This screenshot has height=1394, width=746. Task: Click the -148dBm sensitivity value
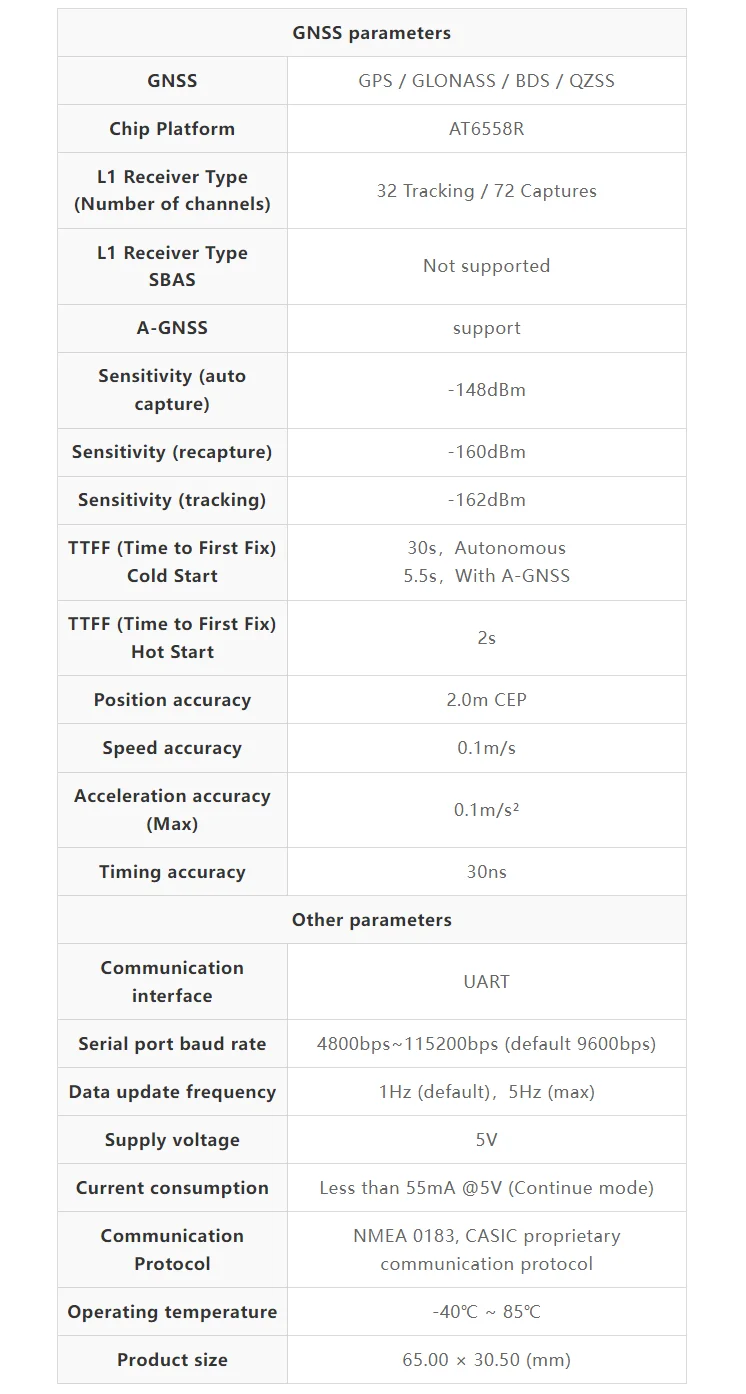point(486,390)
